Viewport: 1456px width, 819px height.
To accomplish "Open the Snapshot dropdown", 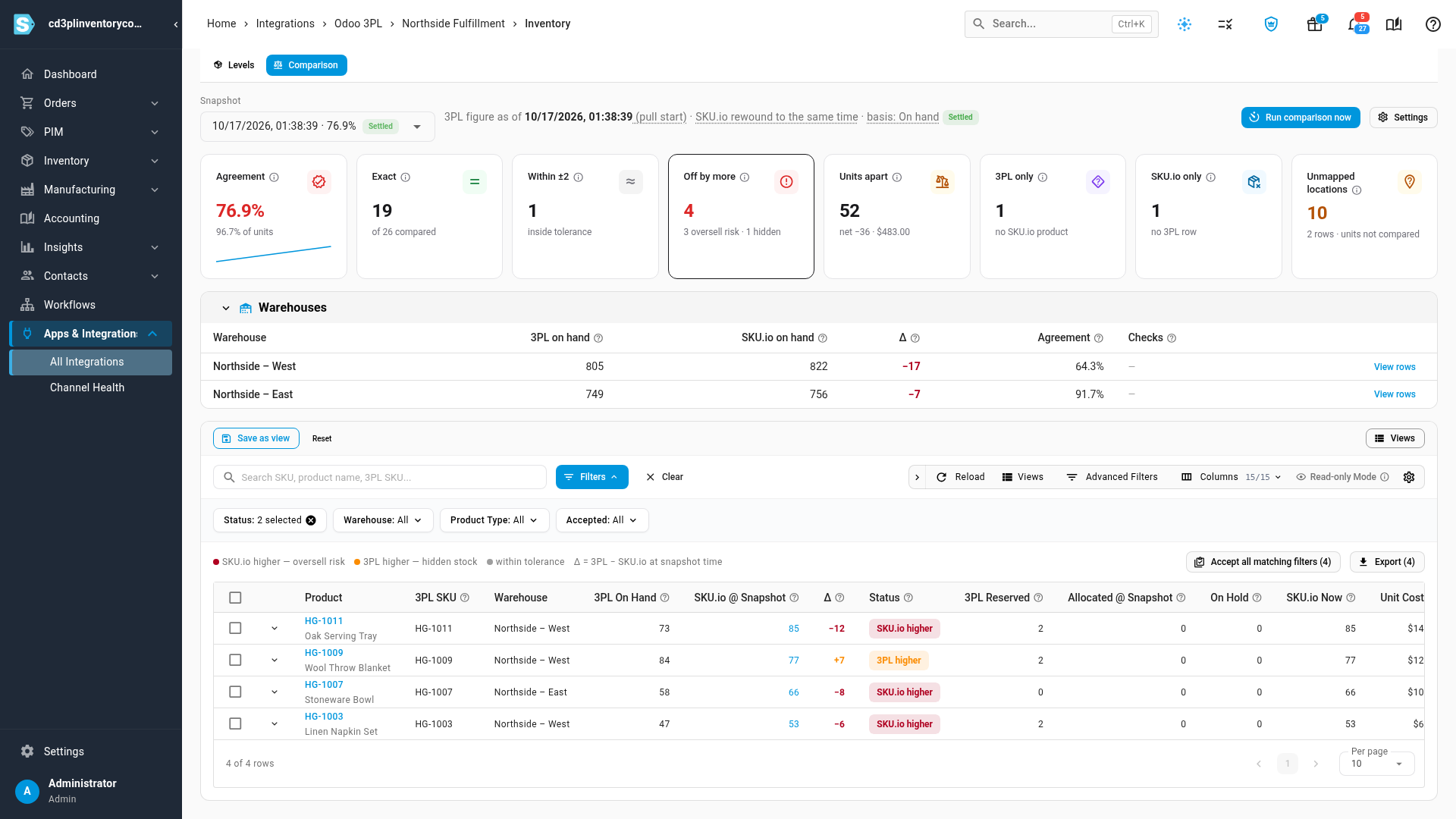I will click(317, 127).
